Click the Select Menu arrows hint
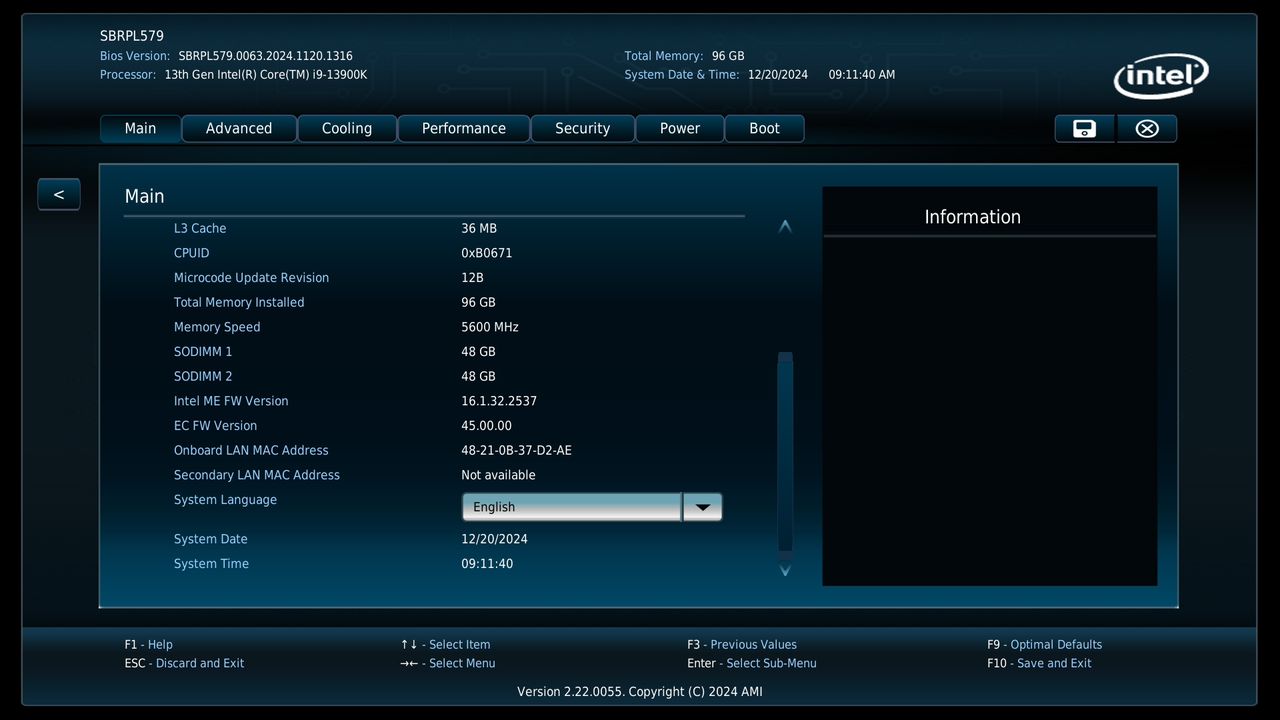Image resolution: width=1280 pixels, height=720 pixels. click(447, 663)
